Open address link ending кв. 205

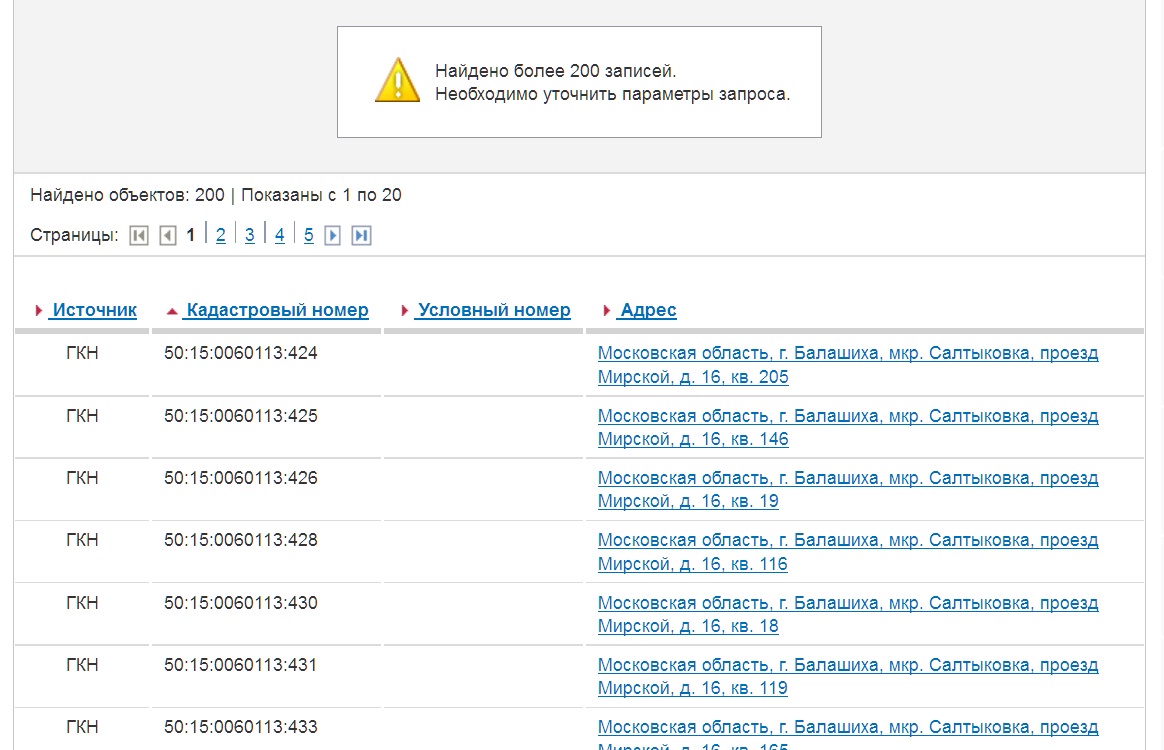pos(847,365)
